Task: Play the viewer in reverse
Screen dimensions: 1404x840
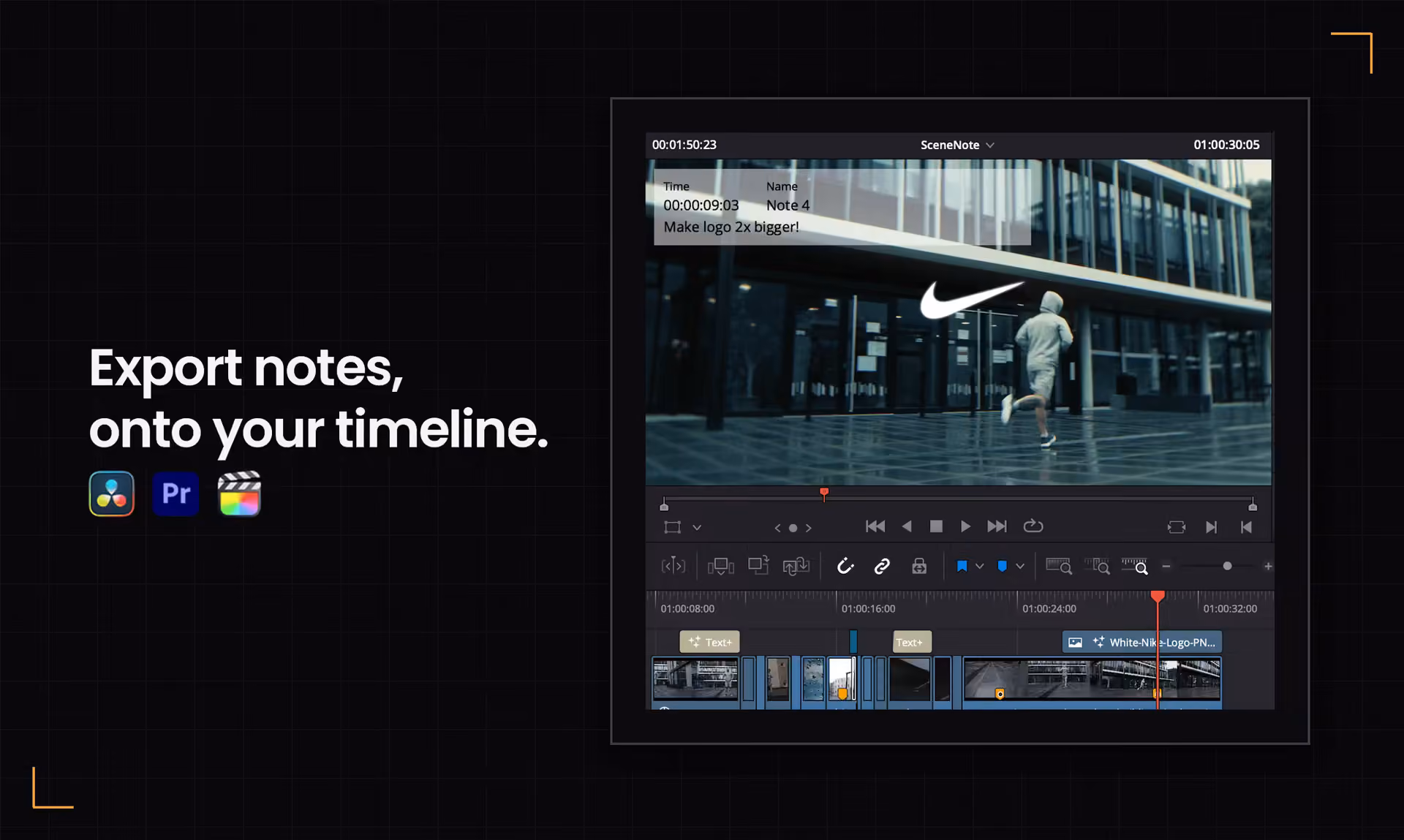Action: [x=907, y=526]
